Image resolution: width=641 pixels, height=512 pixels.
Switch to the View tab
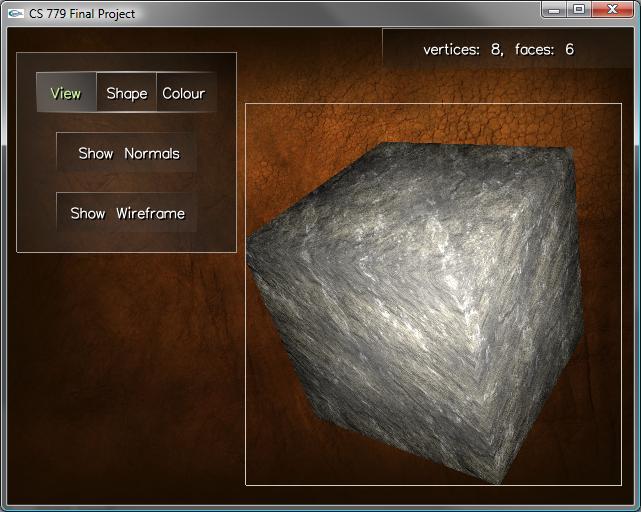click(x=66, y=93)
